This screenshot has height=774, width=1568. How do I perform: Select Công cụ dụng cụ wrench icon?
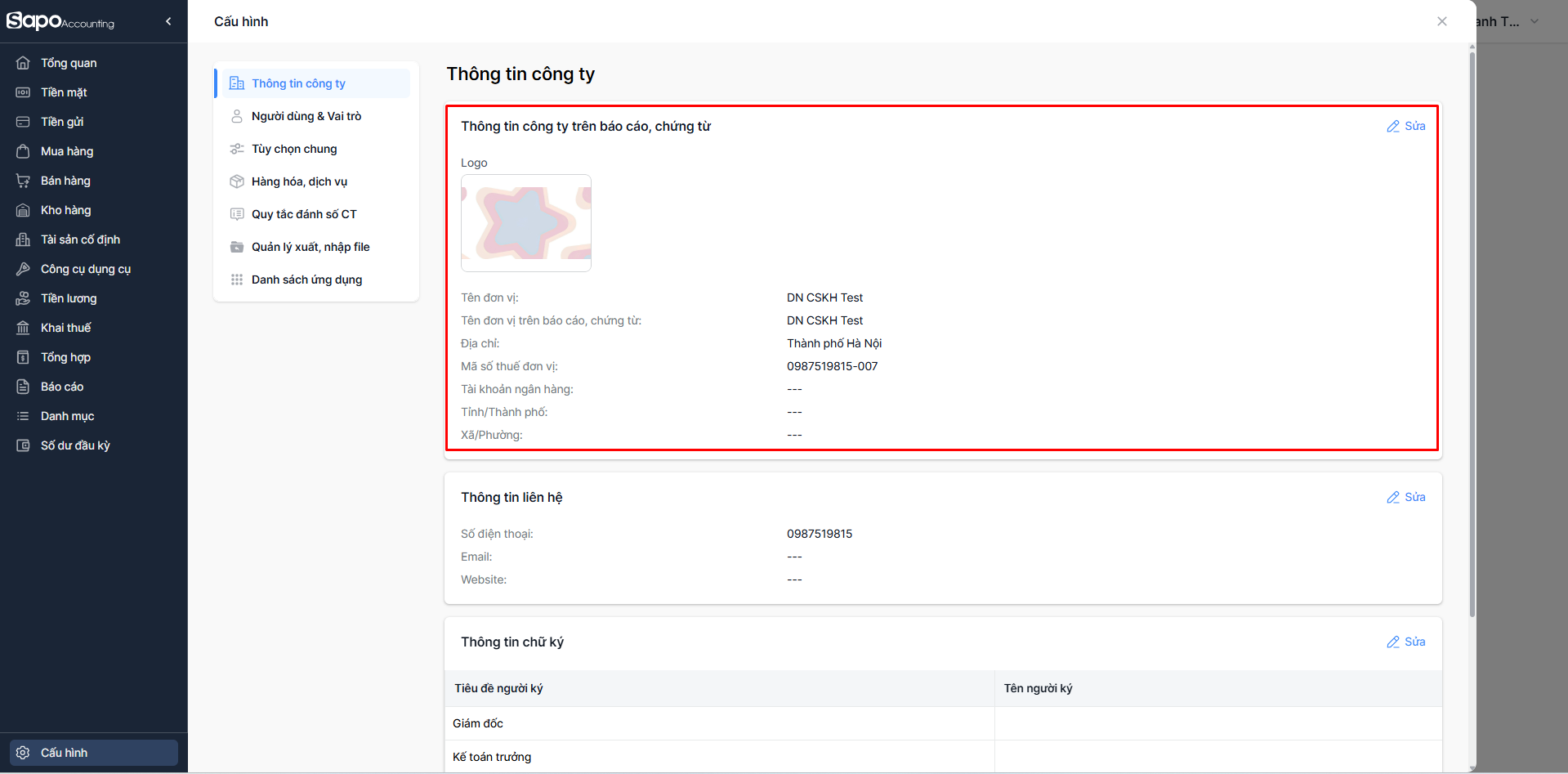[23, 269]
